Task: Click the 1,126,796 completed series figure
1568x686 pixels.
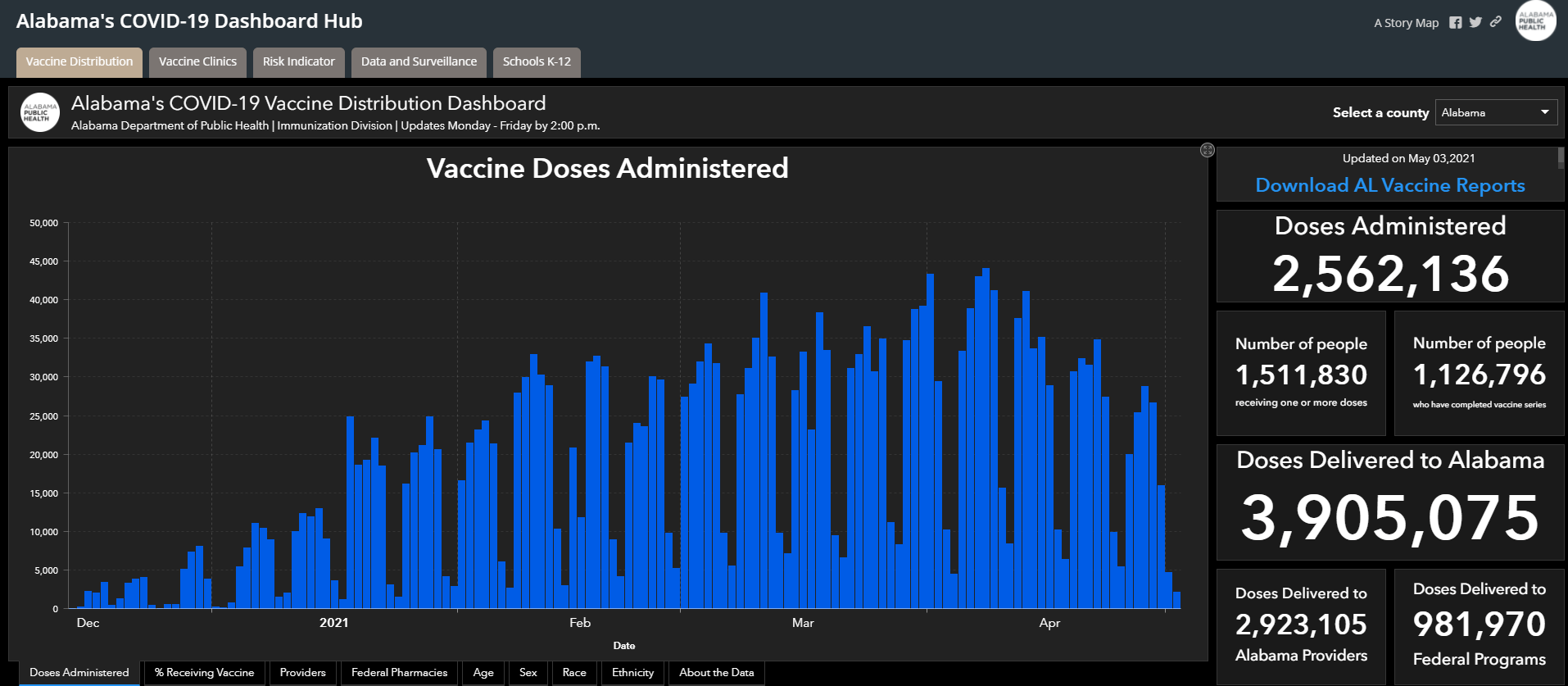Action: (x=1479, y=375)
